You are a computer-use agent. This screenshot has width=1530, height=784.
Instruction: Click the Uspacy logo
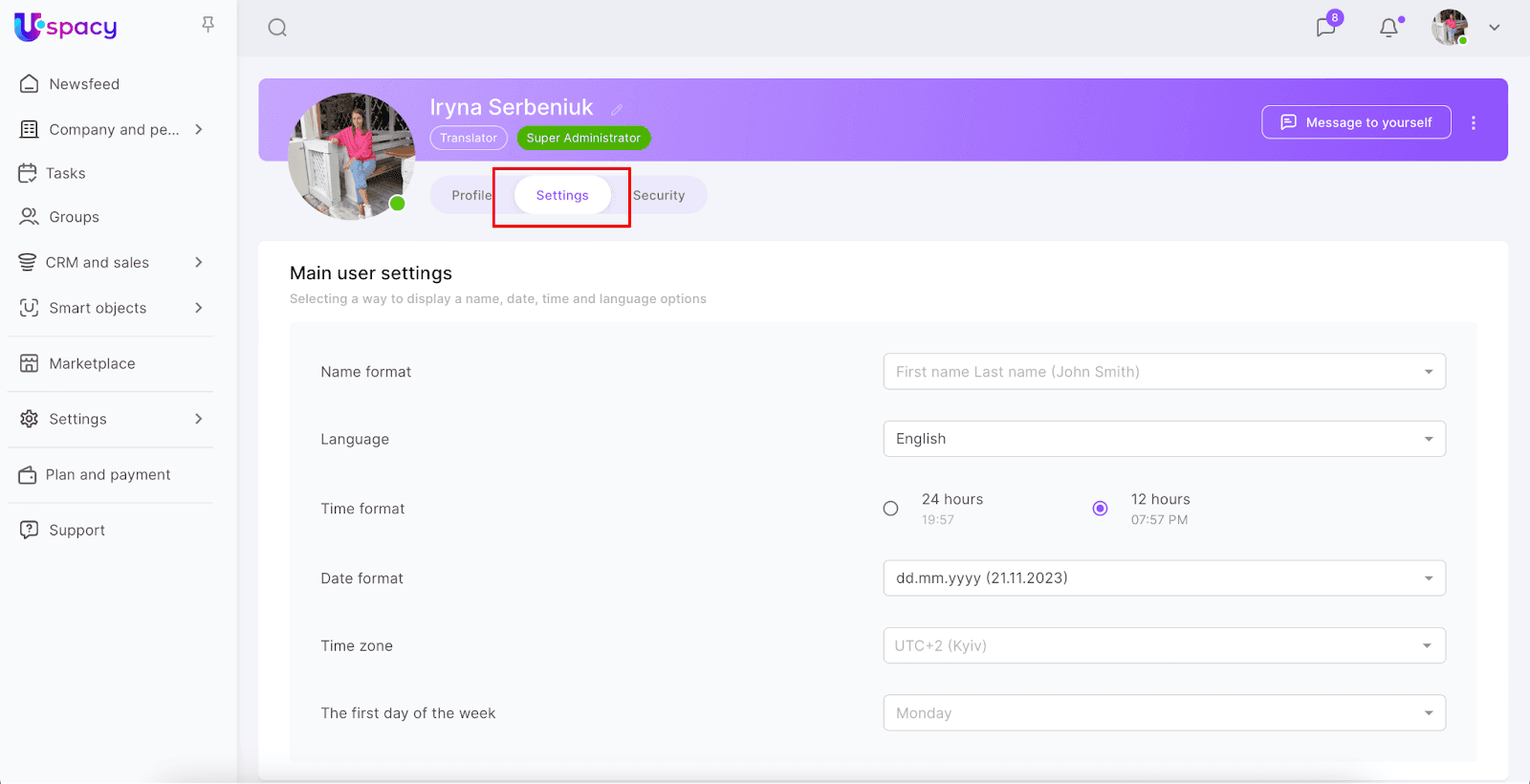point(66,27)
